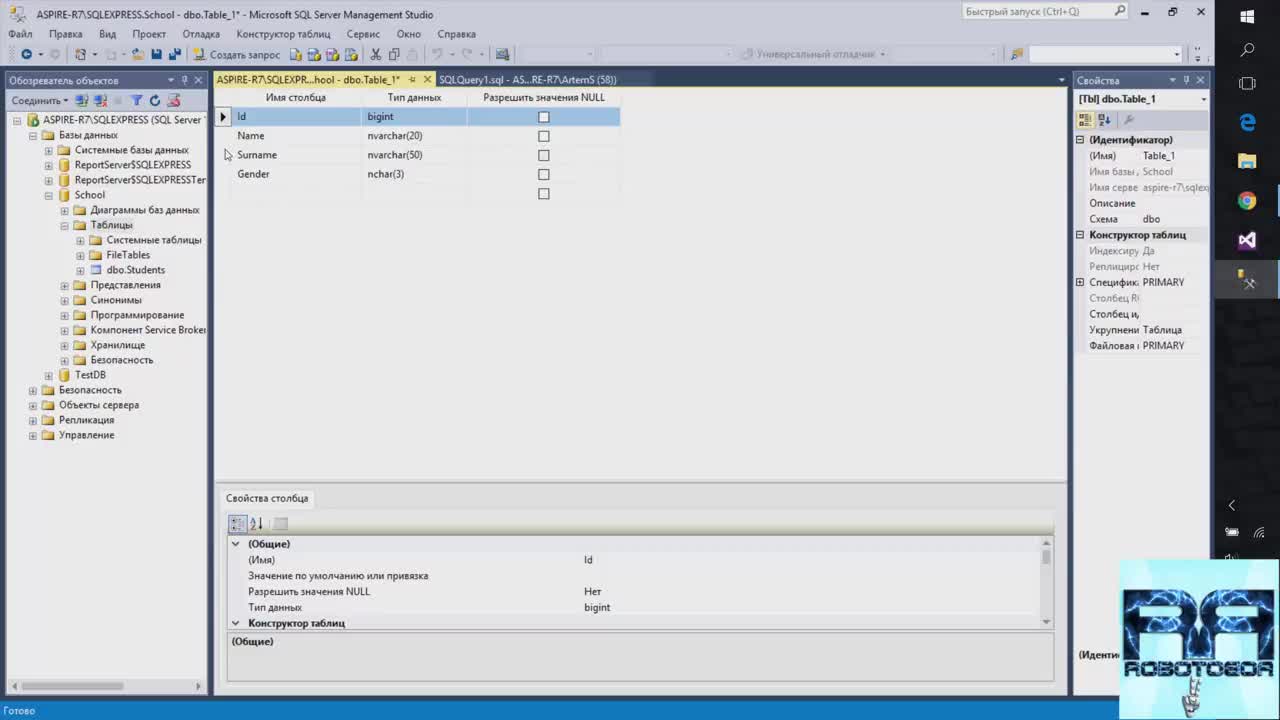This screenshot has height=720, width=1280.
Task: Collapse the Таблицы folder
Action: [64, 225]
